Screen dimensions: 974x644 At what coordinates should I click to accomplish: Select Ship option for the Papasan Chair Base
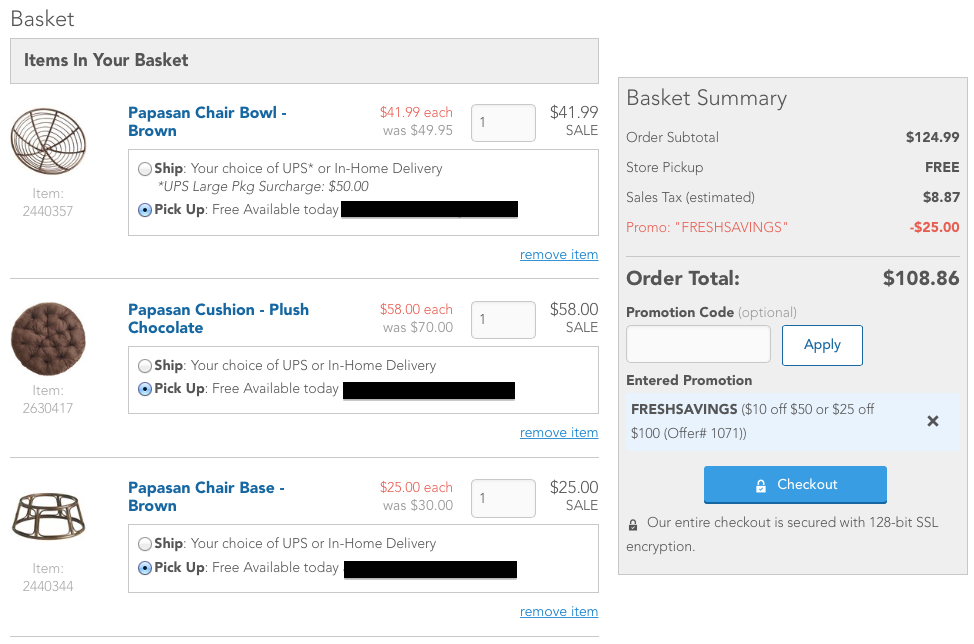click(144, 544)
